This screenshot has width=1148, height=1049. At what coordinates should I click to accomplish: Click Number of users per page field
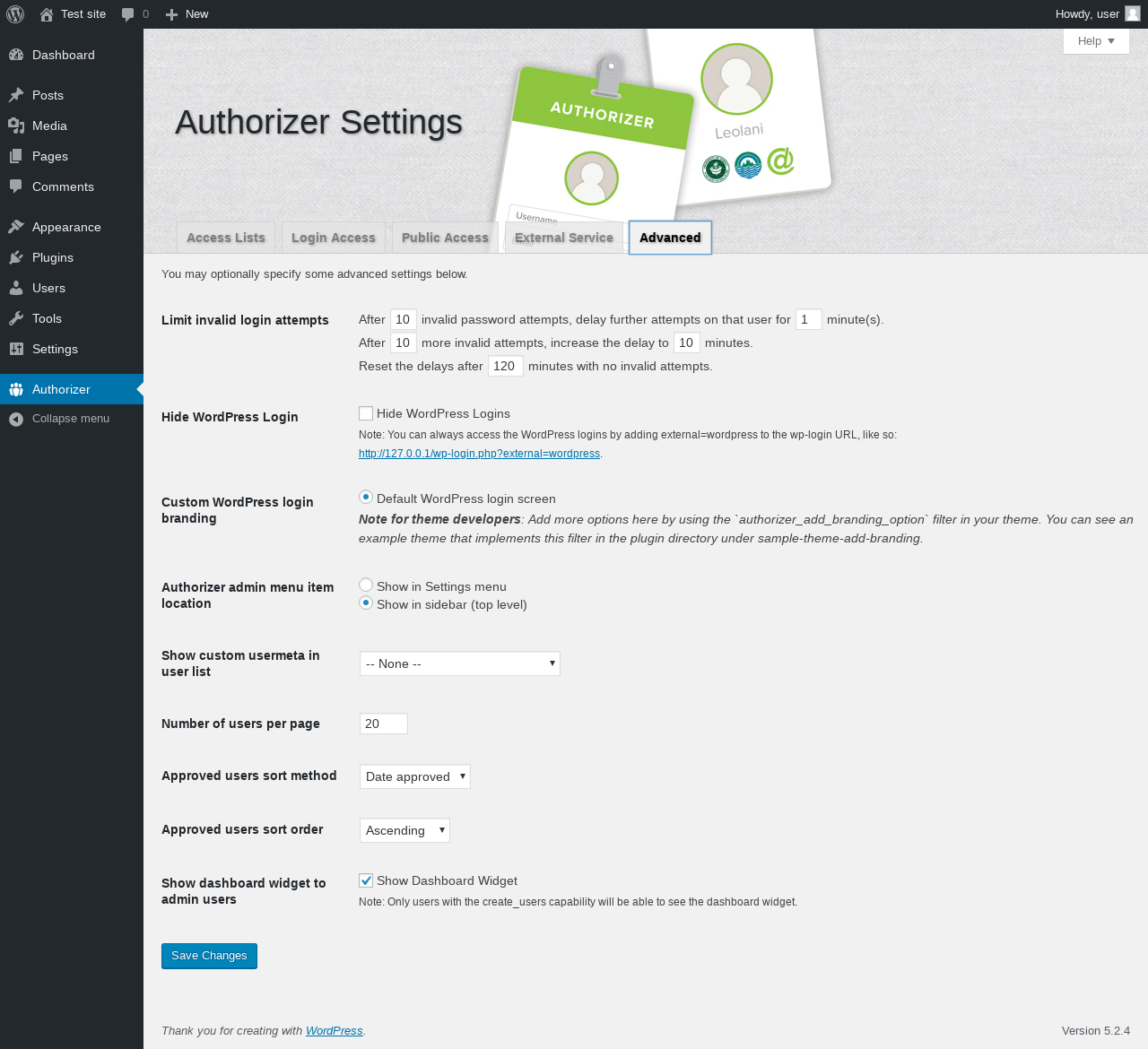[384, 724]
